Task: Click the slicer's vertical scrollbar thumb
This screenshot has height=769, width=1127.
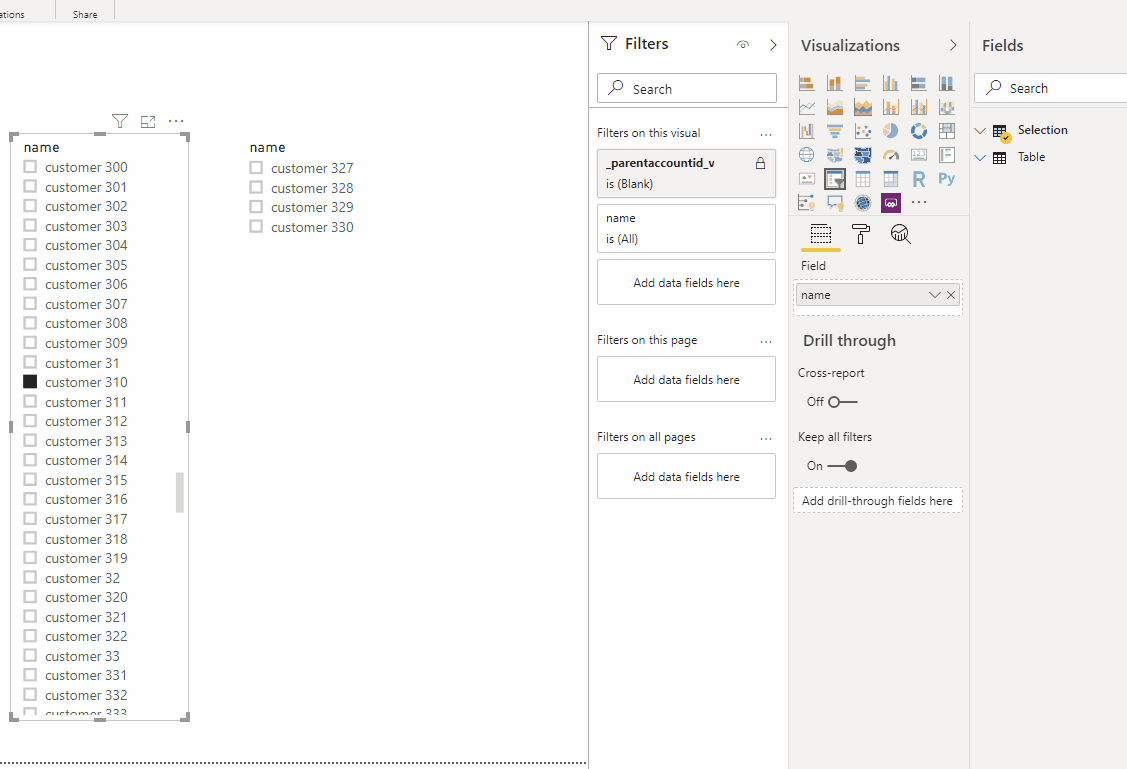Action: [180, 492]
